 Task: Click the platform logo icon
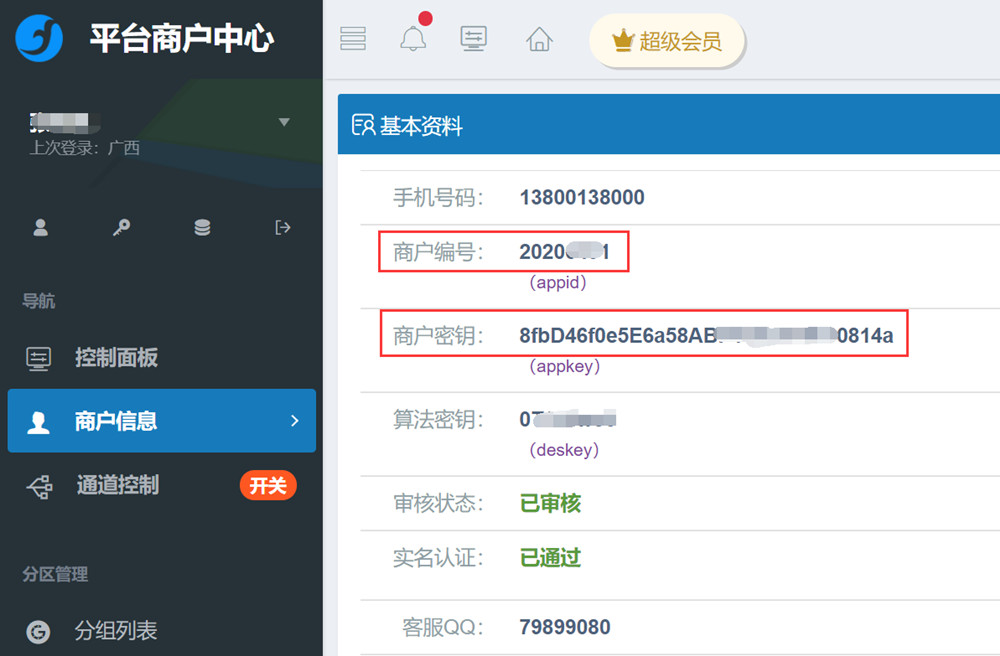(x=40, y=39)
